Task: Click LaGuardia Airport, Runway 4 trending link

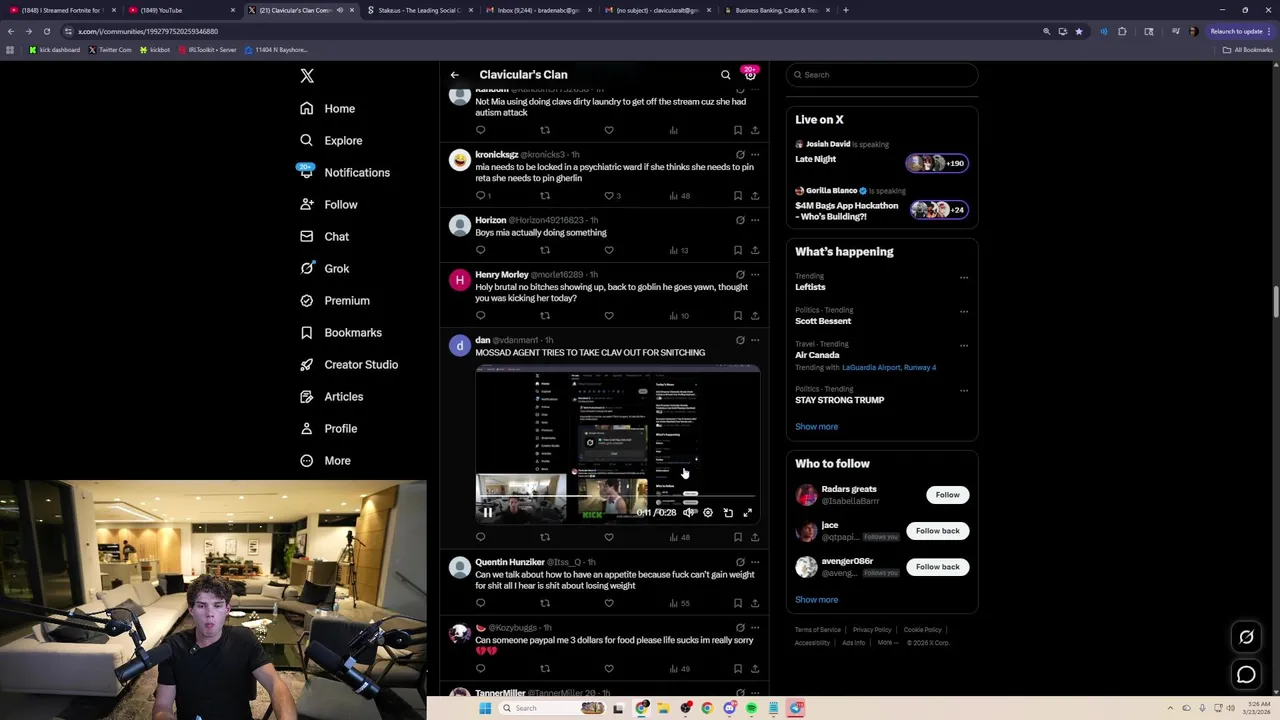Action: (889, 368)
